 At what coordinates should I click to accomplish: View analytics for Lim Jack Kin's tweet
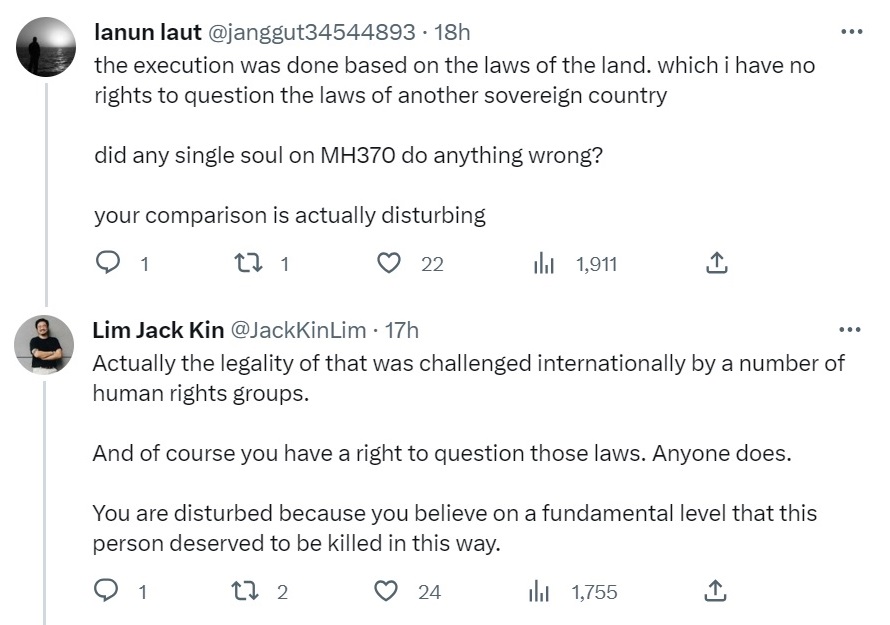tap(540, 592)
